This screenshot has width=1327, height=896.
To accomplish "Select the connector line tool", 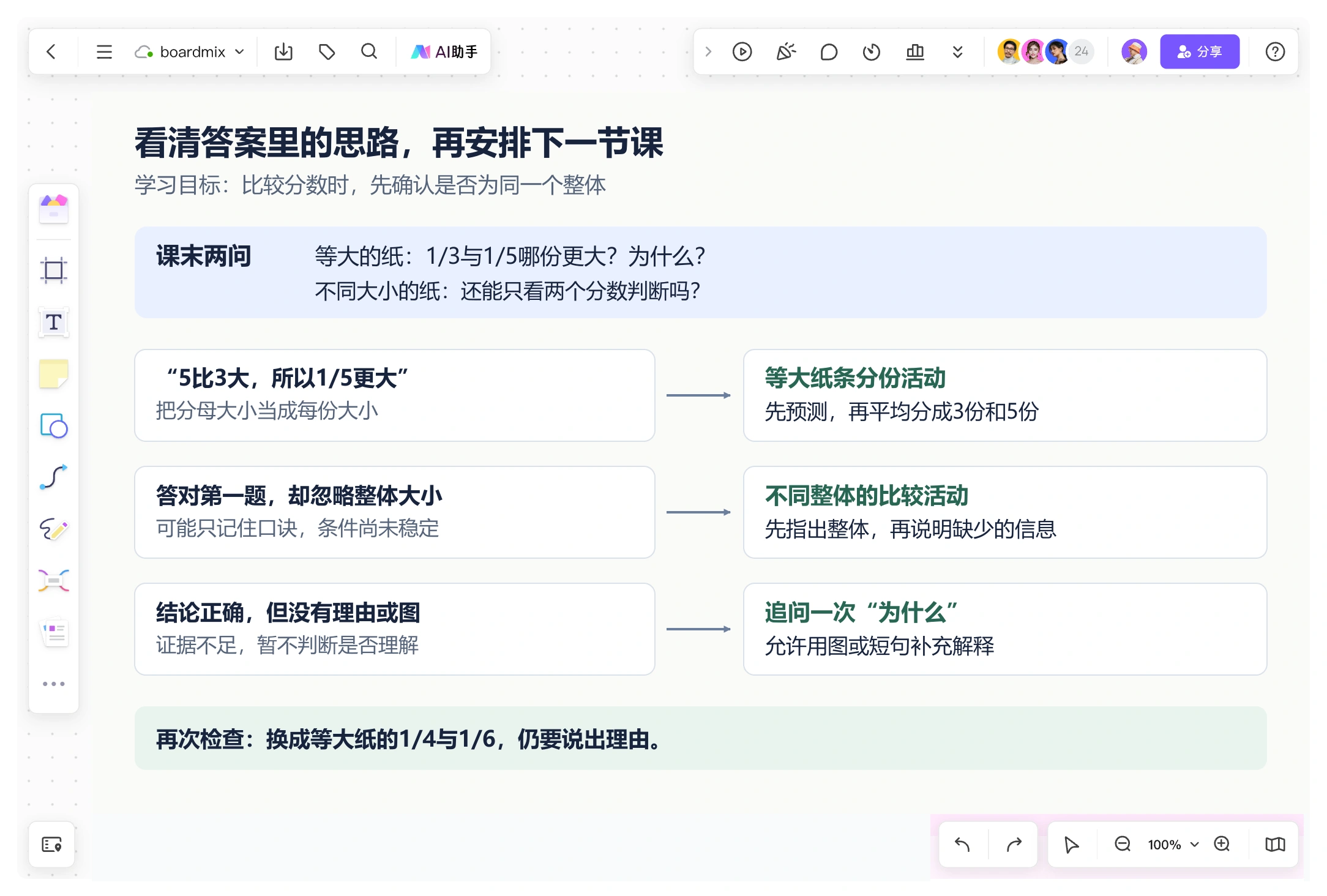I will coord(54,477).
